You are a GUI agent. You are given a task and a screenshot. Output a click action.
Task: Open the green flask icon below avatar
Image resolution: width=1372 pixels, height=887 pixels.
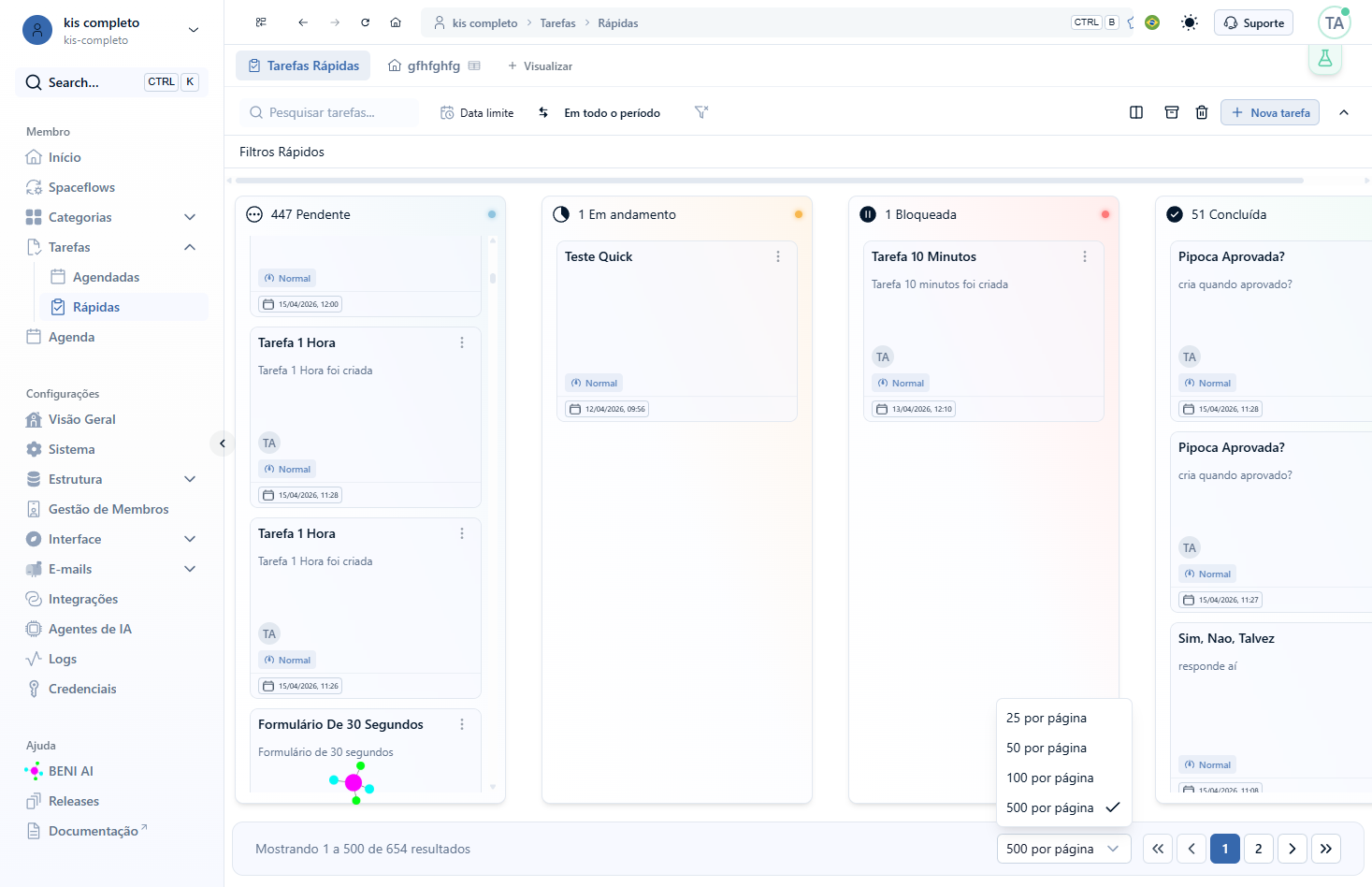(1325, 59)
